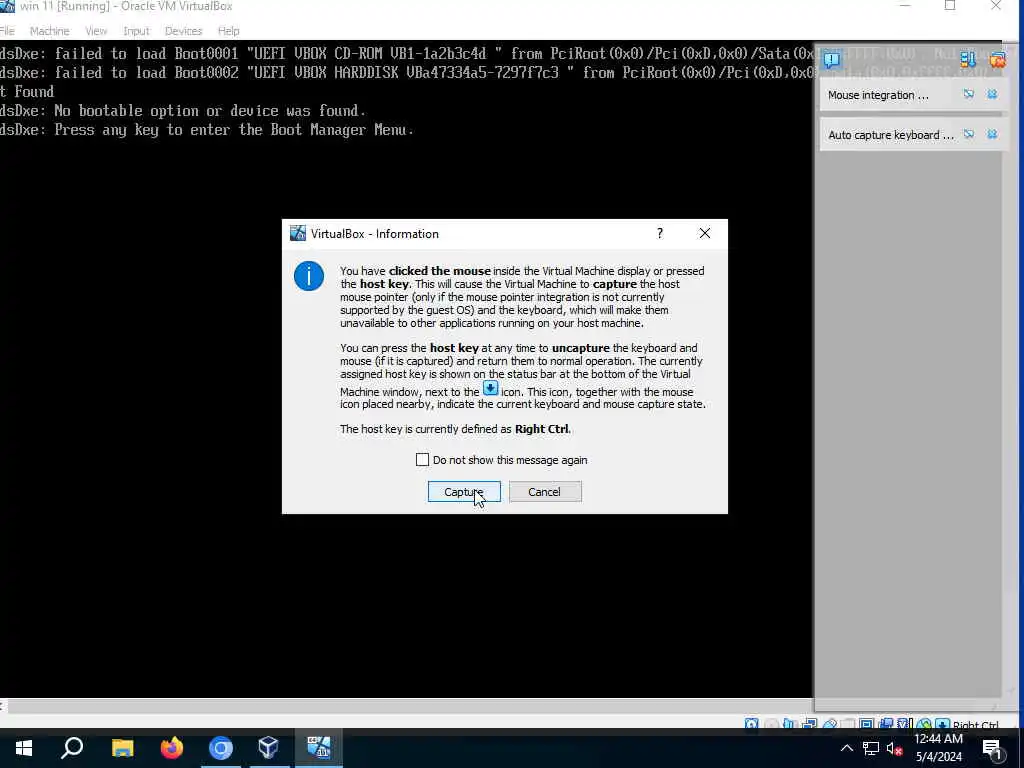Click the 'Right Ctrl' host key label

tap(976, 724)
